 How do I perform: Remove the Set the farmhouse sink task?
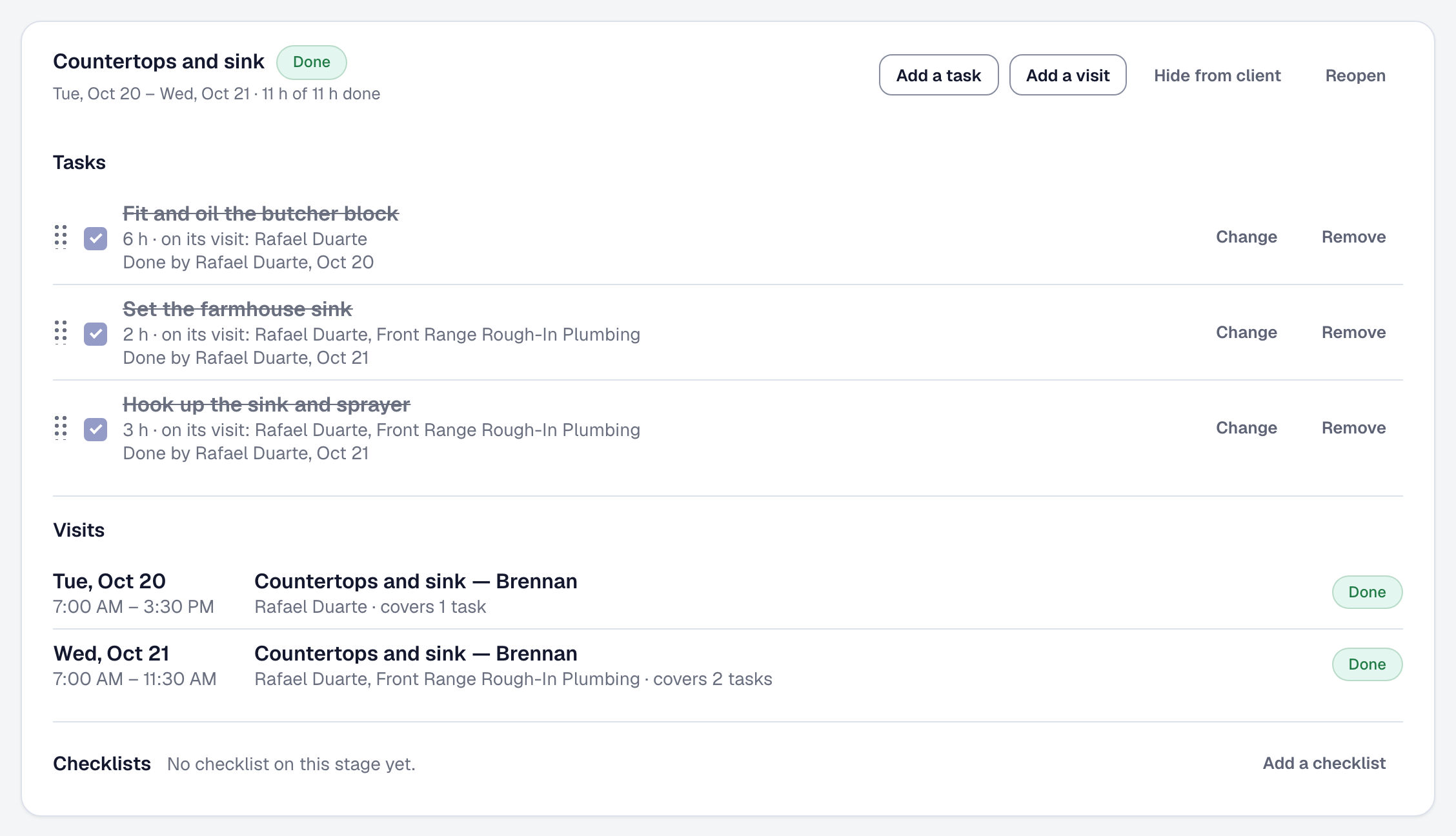(1353, 332)
